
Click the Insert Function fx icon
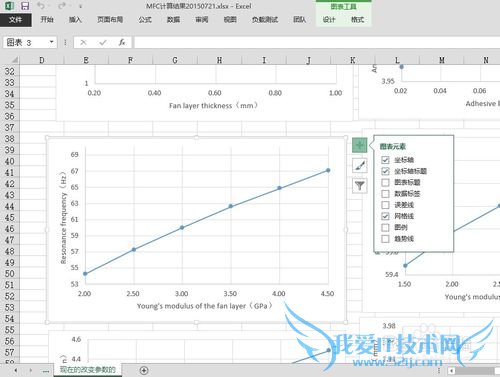click(x=122, y=42)
